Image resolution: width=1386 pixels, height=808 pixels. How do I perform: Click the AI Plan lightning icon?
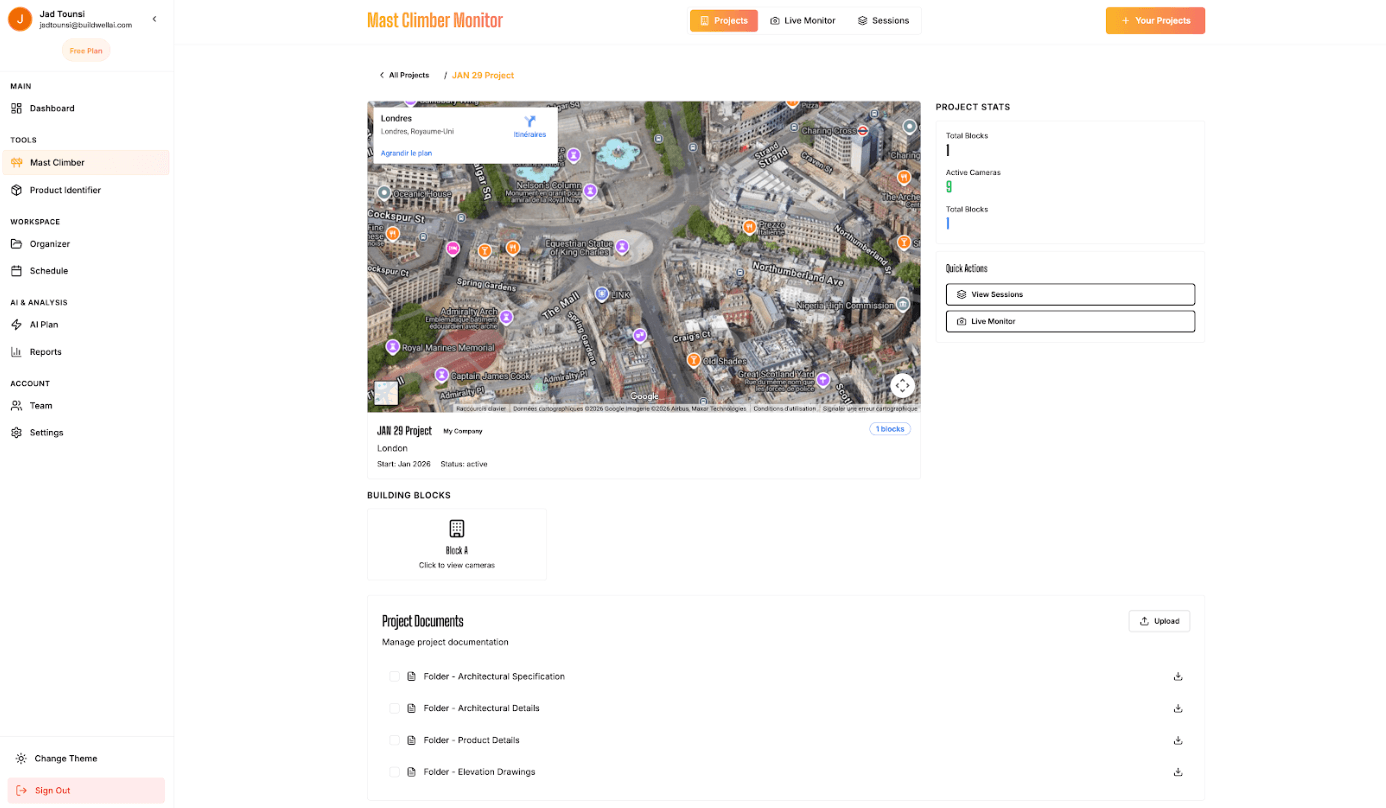pos(17,325)
